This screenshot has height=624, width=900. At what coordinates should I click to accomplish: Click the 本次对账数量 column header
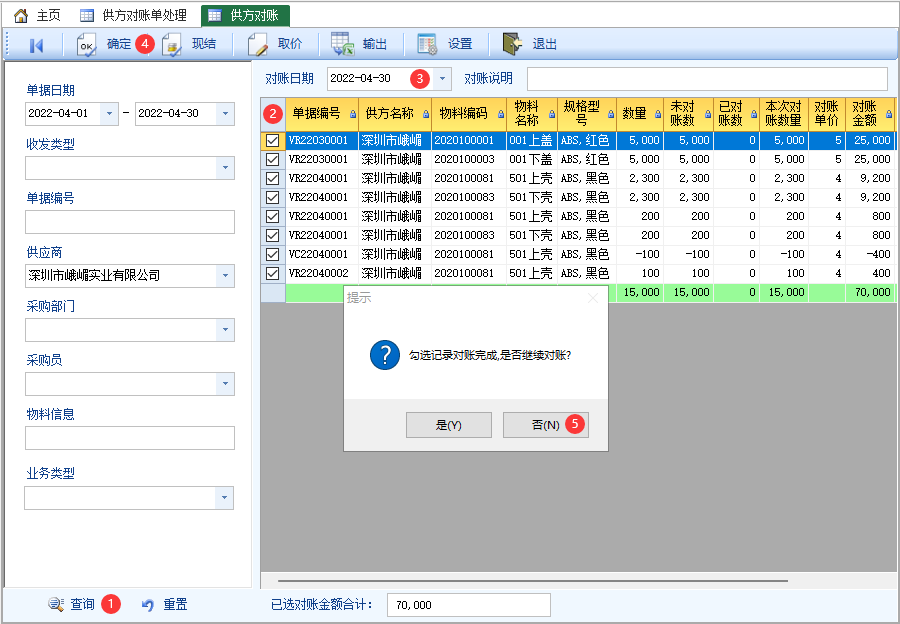pyautogui.click(x=783, y=114)
